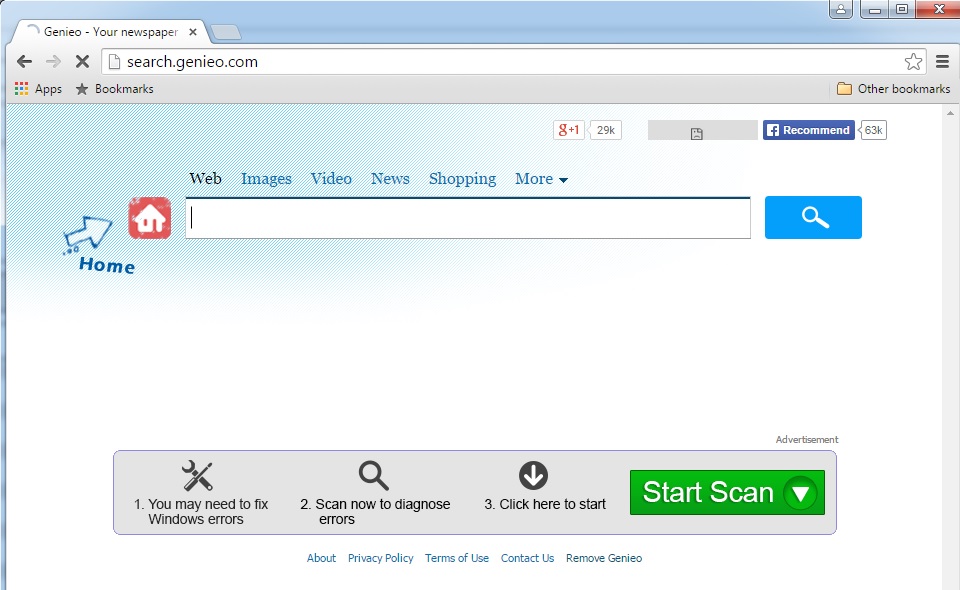This screenshot has height=590, width=960.
Task: Close the Genieo browser tab
Action: 193,32
